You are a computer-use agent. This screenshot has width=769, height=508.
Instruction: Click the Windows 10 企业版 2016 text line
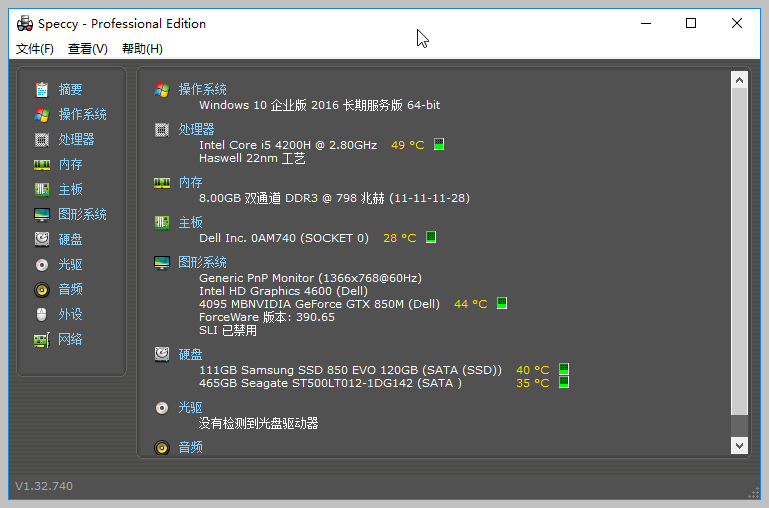pos(319,105)
